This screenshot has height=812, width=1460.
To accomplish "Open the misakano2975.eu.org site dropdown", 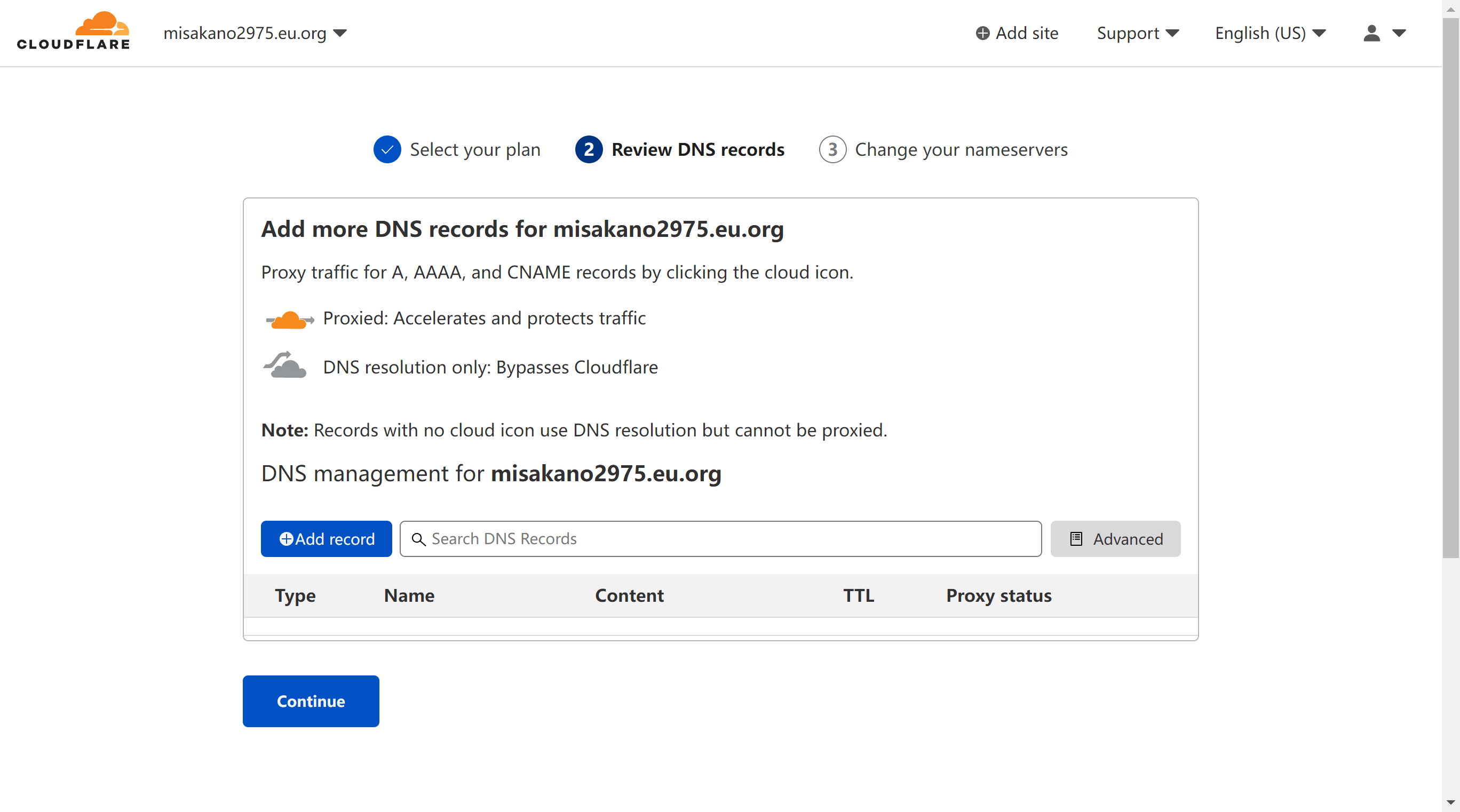I will (x=255, y=34).
